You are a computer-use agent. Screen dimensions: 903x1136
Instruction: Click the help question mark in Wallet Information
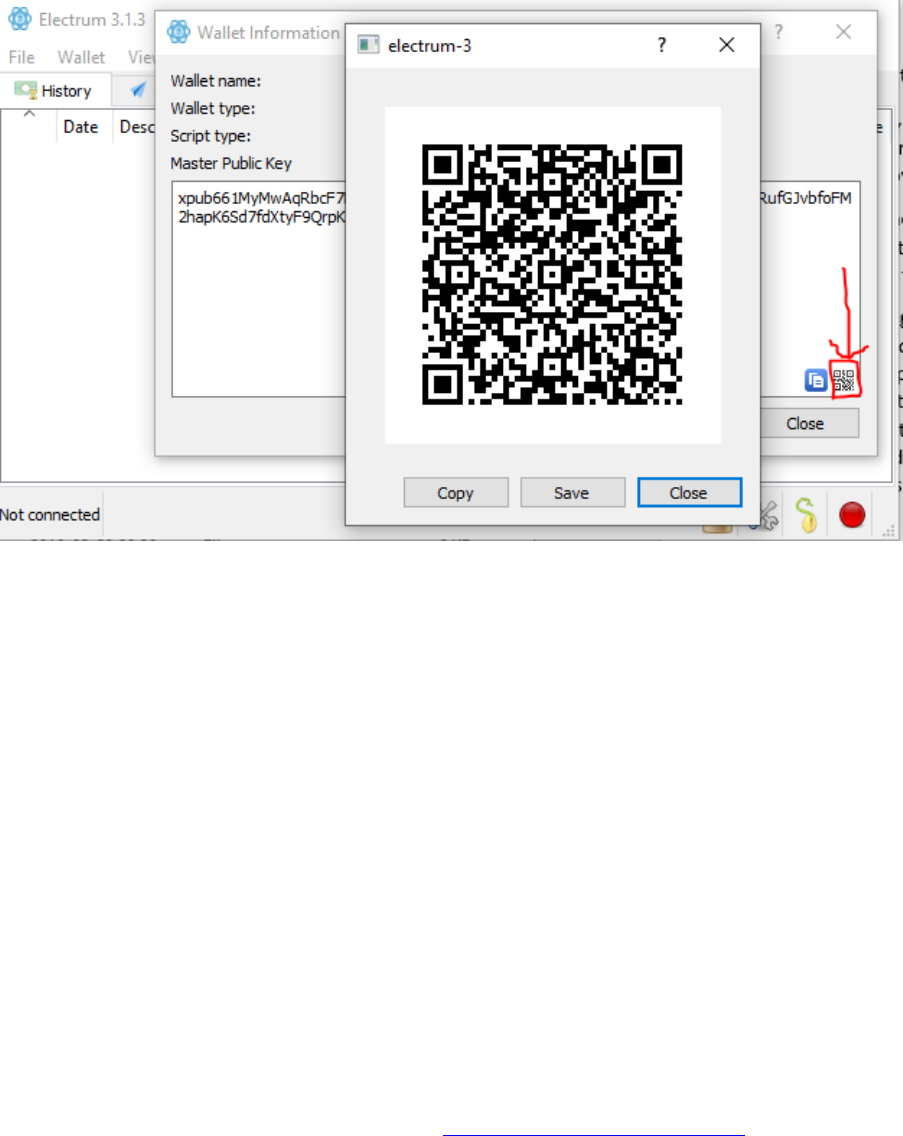[778, 32]
